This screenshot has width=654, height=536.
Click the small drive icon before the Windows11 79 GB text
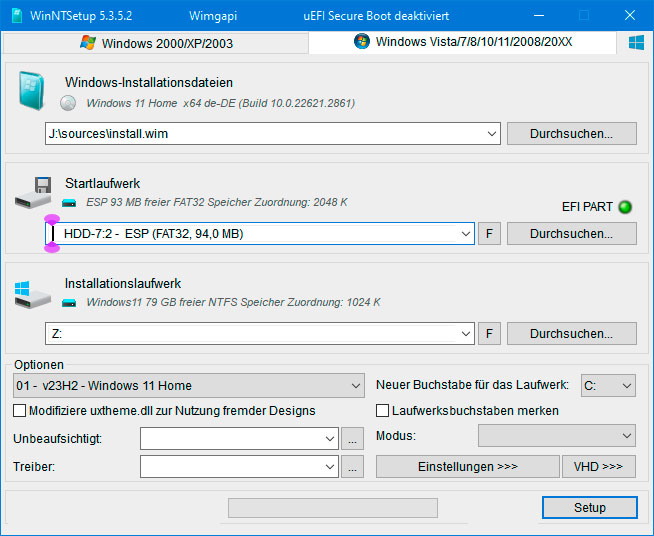[69, 303]
